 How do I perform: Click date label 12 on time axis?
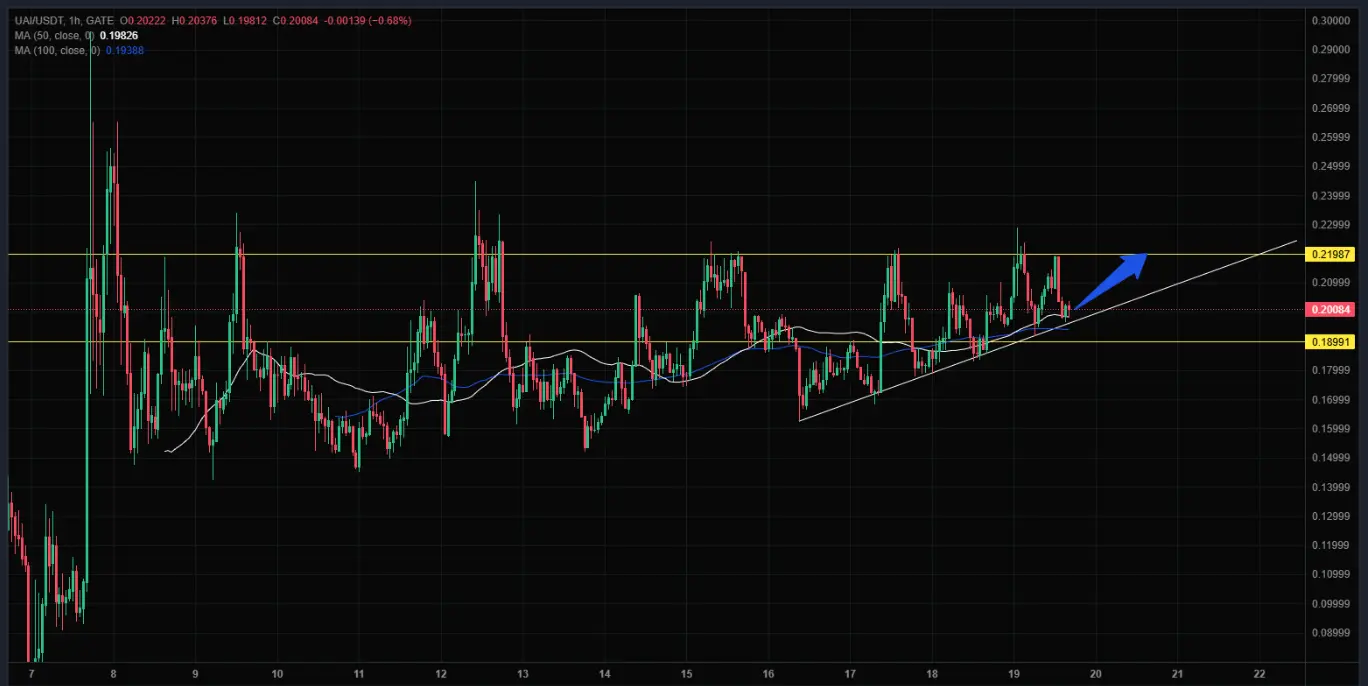pos(440,673)
